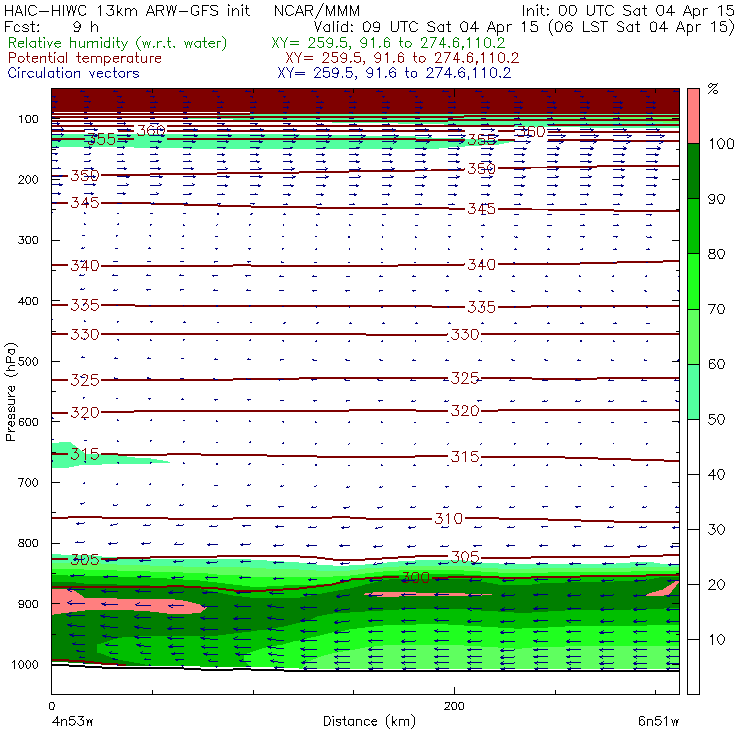Click the '500' pressure axis tick label
The width and height of the screenshot is (740, 740).
point(28,361)
